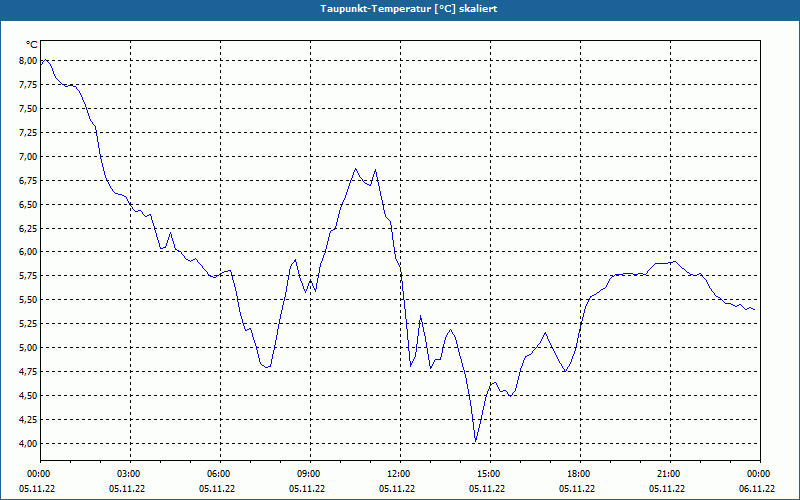Click the 6,00 axis value
This screenshot has height=500, width=800.
[28, 252]
